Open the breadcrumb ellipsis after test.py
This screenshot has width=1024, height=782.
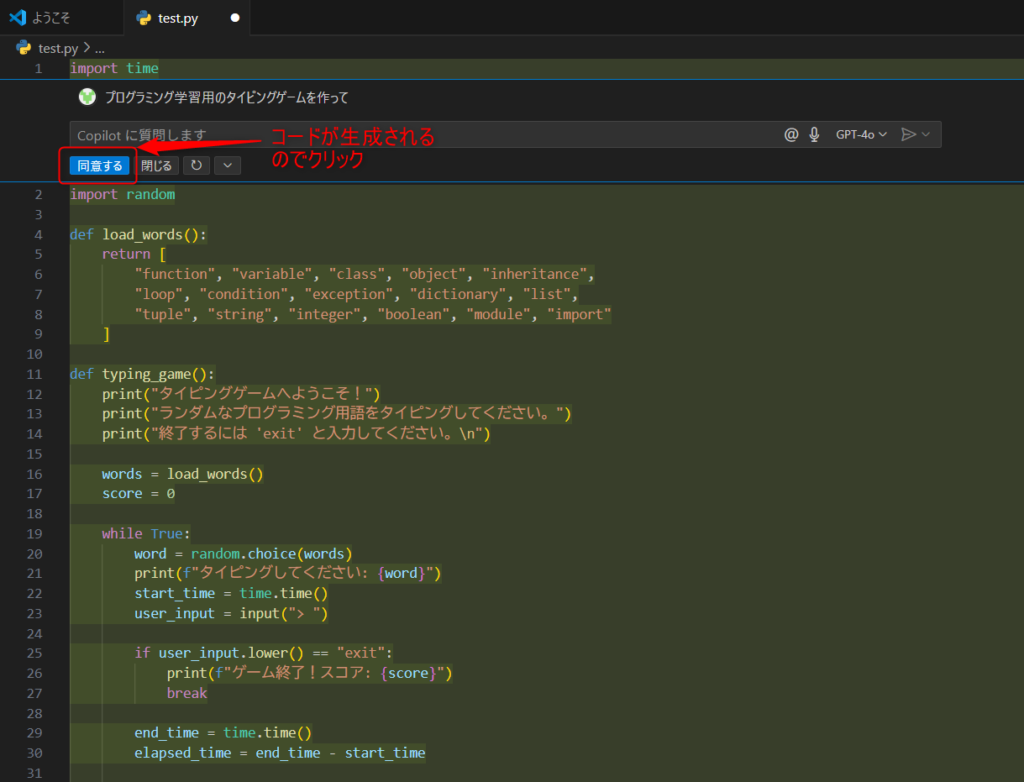[x=99, y=48]
